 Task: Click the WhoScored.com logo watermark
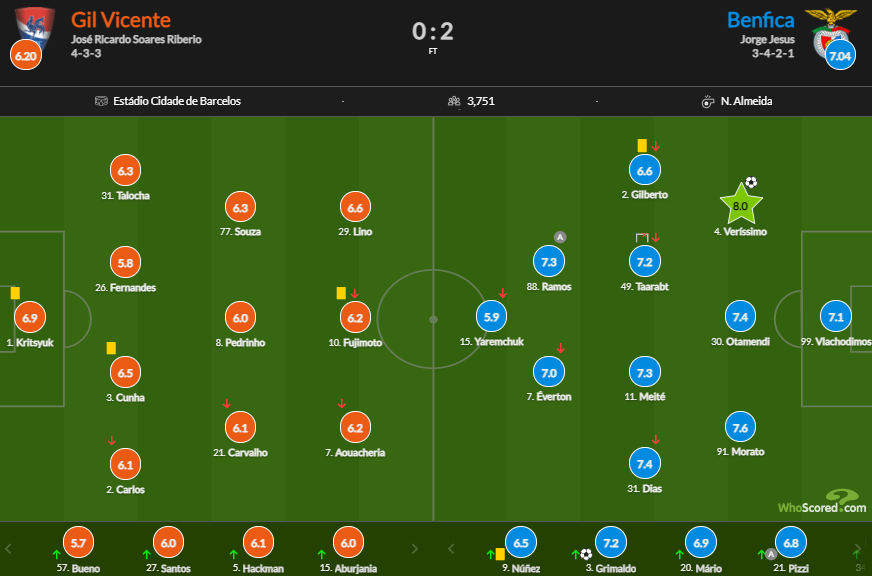click(822, 501)
